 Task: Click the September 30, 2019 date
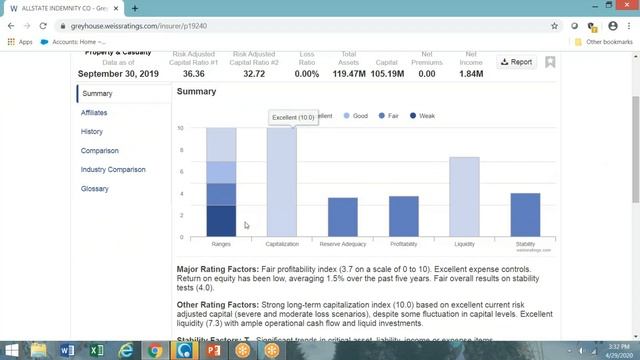point(118,74)
